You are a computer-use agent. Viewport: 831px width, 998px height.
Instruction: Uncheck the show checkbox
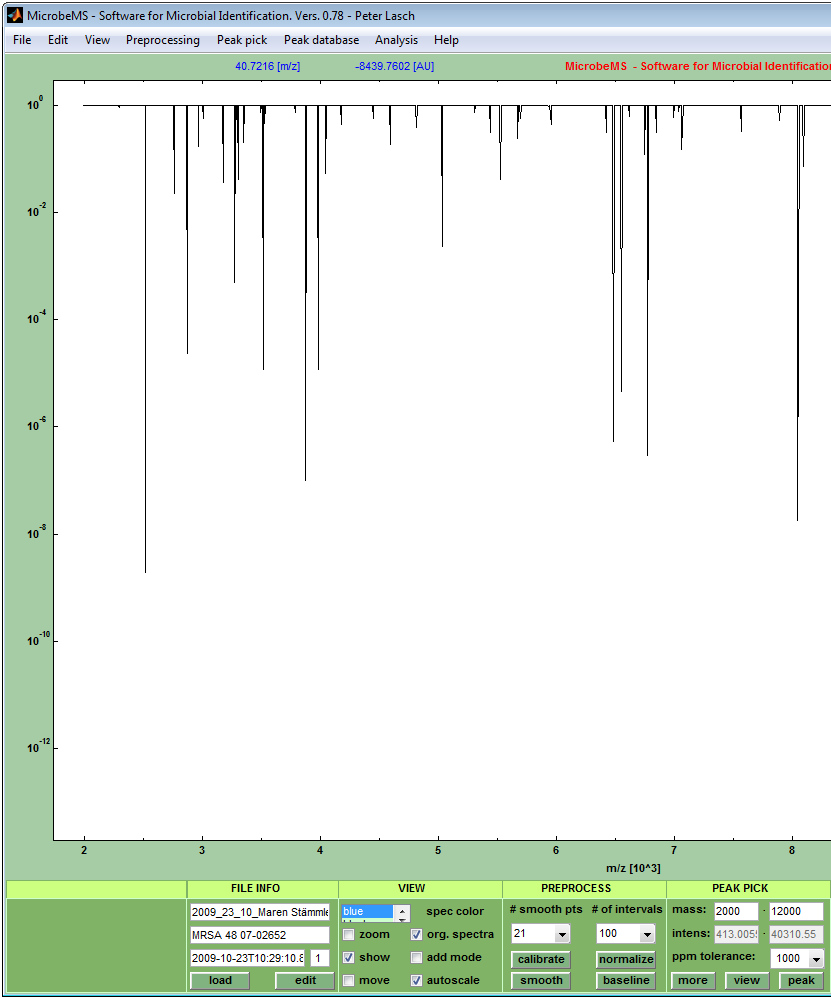point(349,958)
